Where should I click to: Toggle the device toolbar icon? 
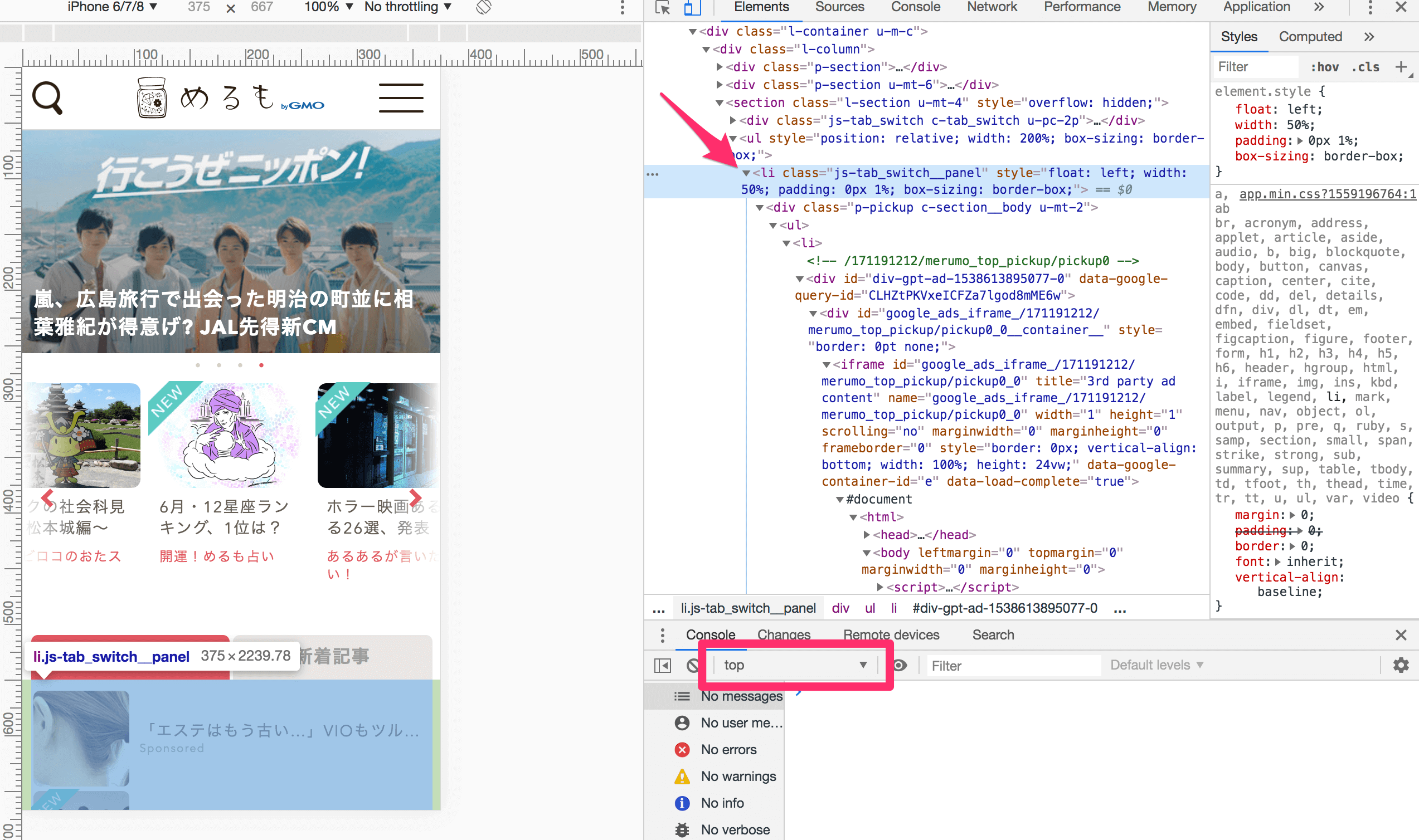tap(691, 7)
